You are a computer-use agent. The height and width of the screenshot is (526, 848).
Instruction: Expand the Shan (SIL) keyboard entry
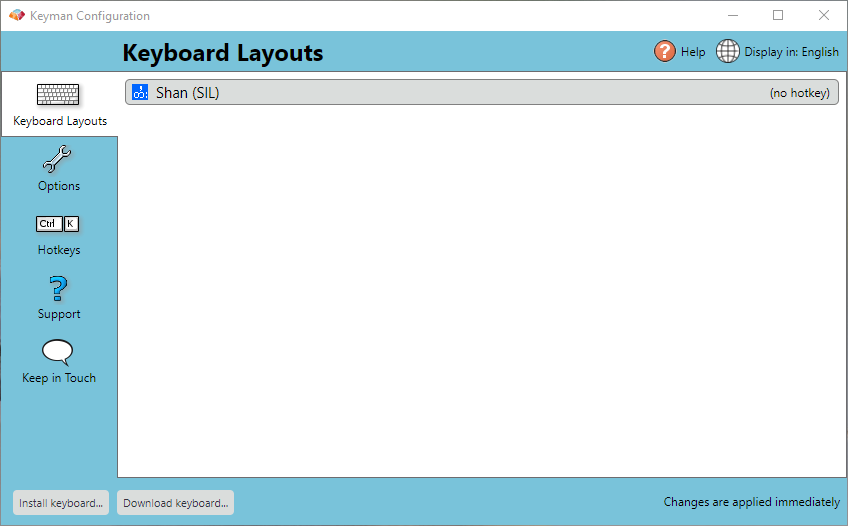(x=481, y=92)
